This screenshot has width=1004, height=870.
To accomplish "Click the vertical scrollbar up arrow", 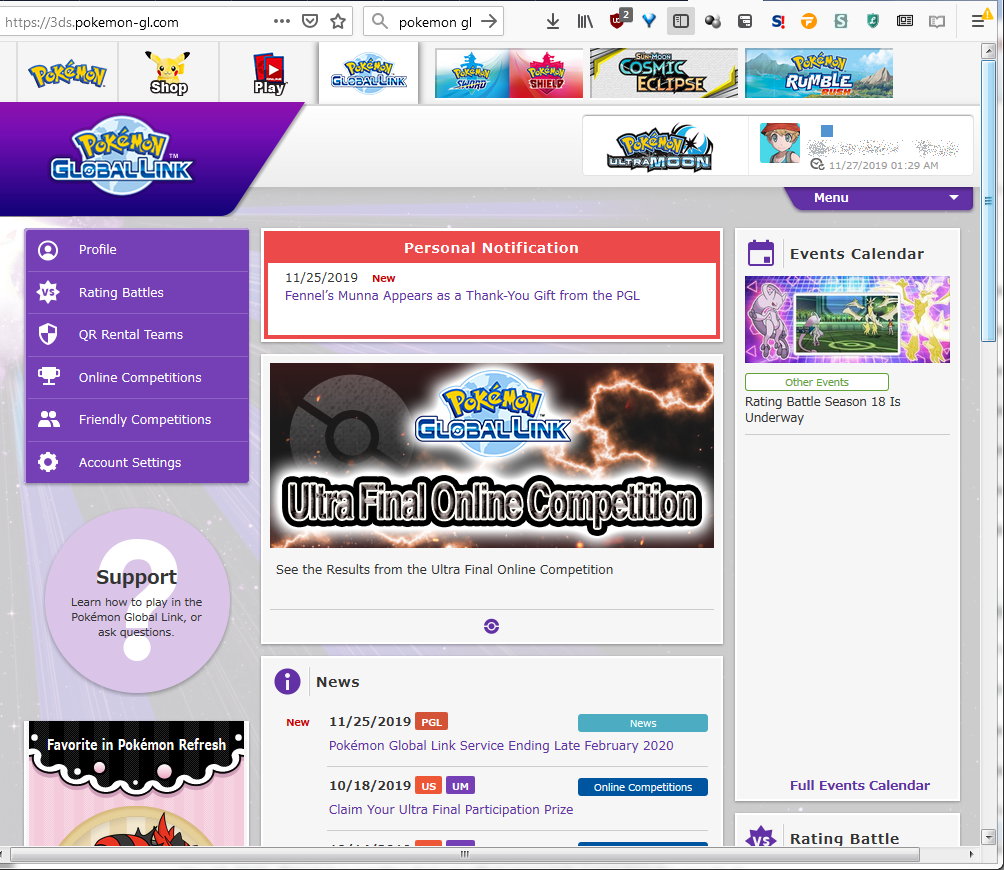I will click(x=989, y=50).
